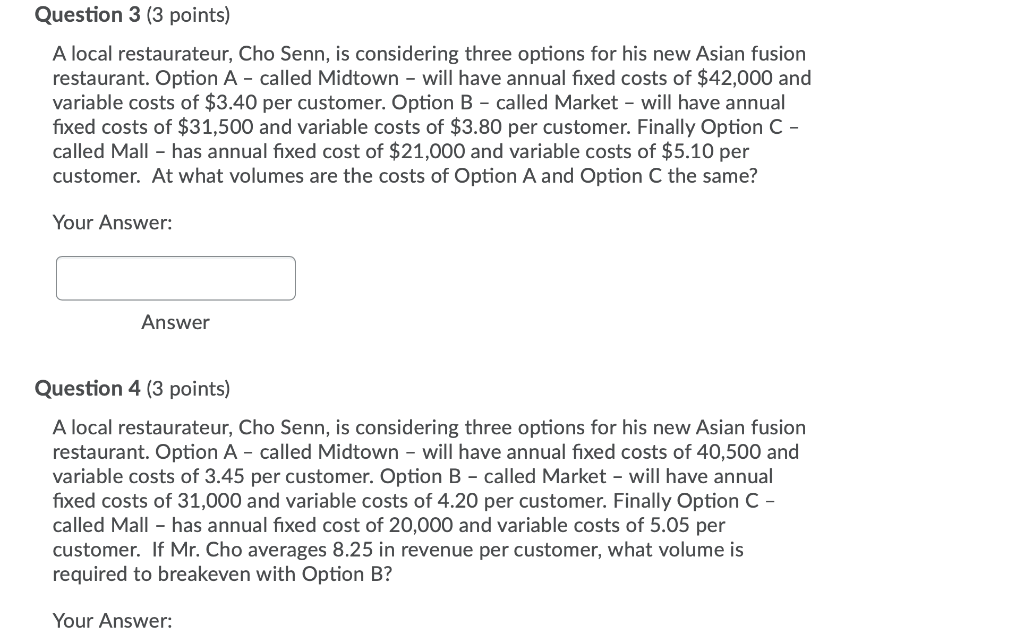Screen dimensions: 1024x634
Task: Click the Answer label below the input box
Action: [175, 322]
